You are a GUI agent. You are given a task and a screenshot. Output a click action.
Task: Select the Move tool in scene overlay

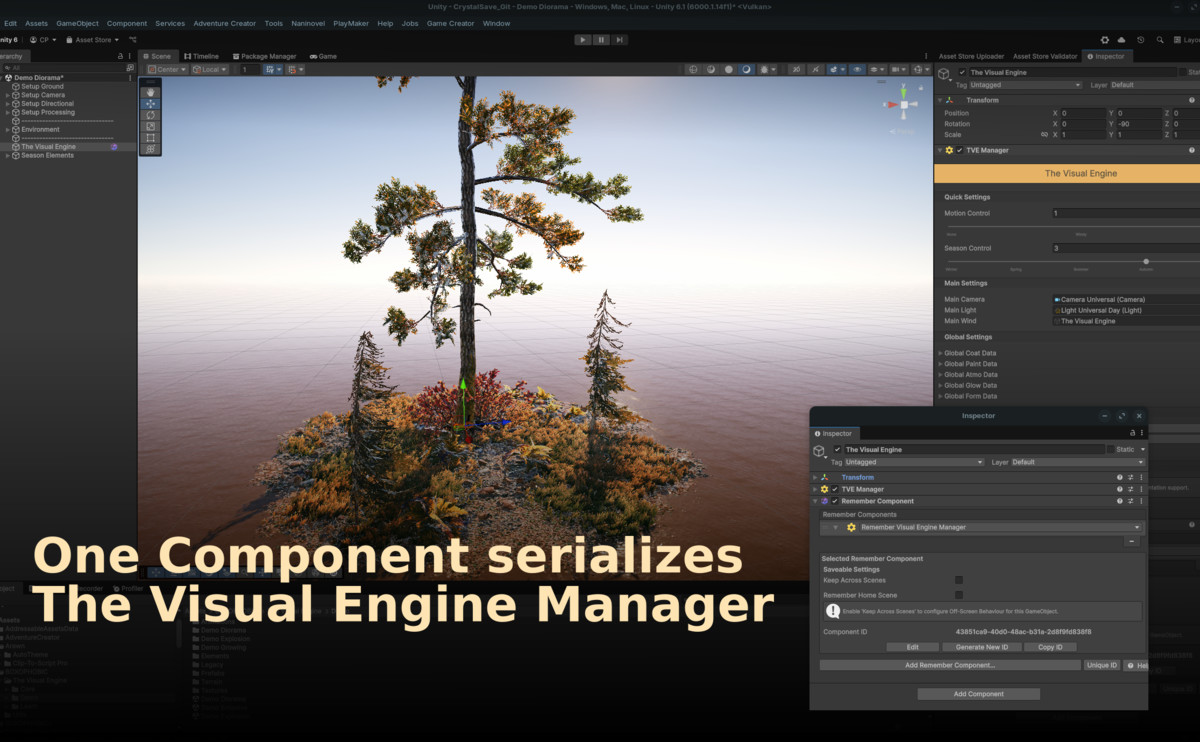point(151,104)
